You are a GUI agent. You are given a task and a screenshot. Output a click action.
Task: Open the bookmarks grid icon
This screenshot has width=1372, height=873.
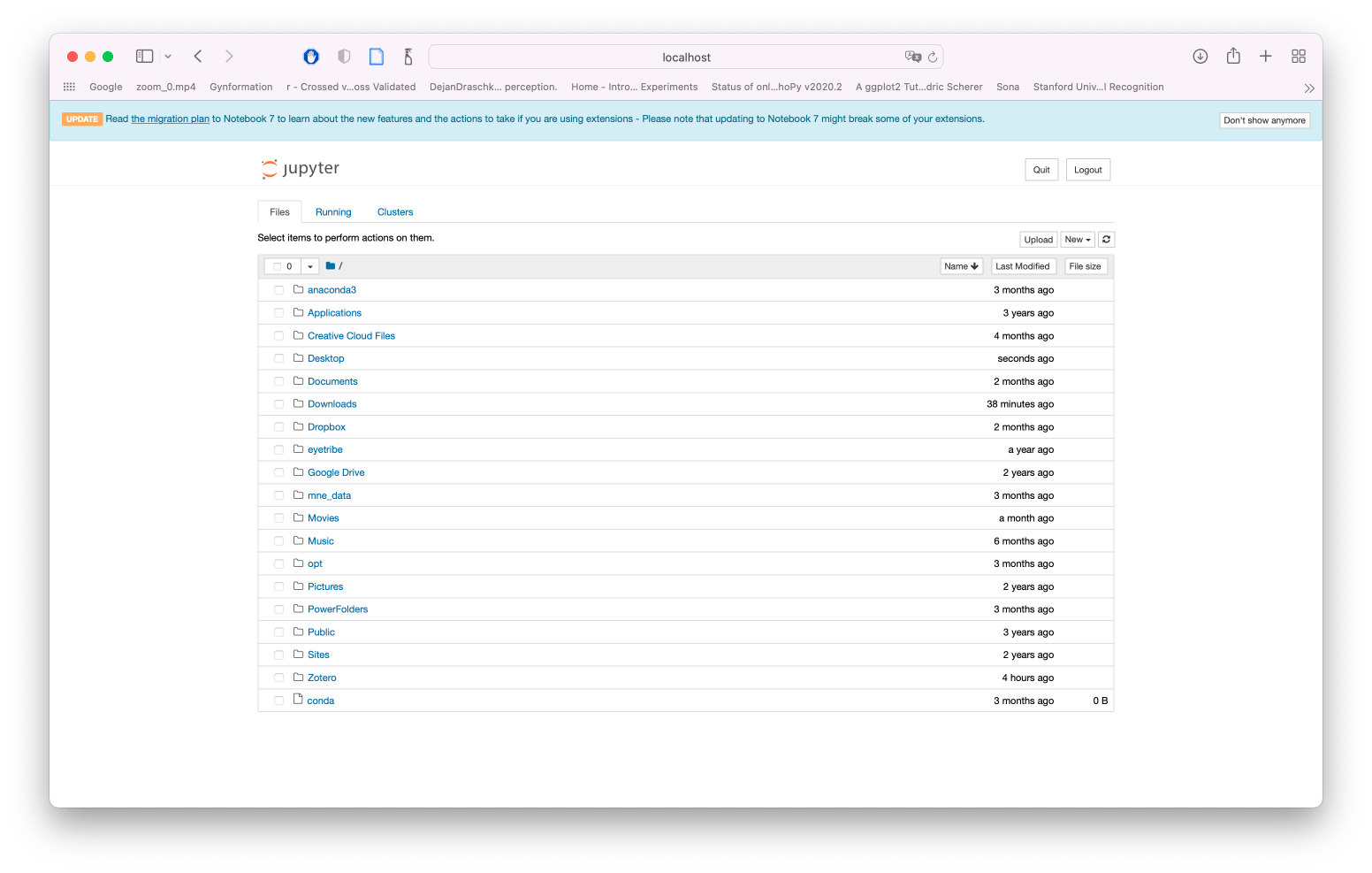pos(69,87)
